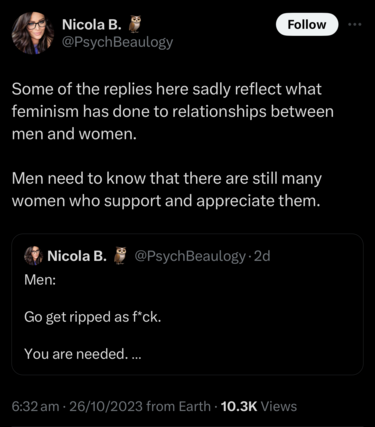Image resolution: width=375 pixels, height=427 pixels.
Task: Visit the @PsychBeaulogy handle under the top name
Action: [117, 42]
